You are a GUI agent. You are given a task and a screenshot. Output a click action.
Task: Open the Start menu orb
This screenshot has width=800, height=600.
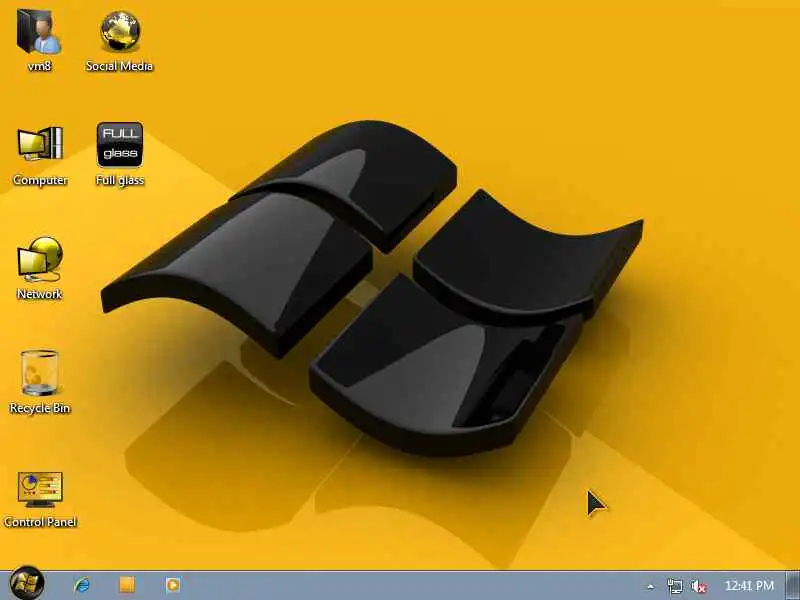tap(27, 583)
